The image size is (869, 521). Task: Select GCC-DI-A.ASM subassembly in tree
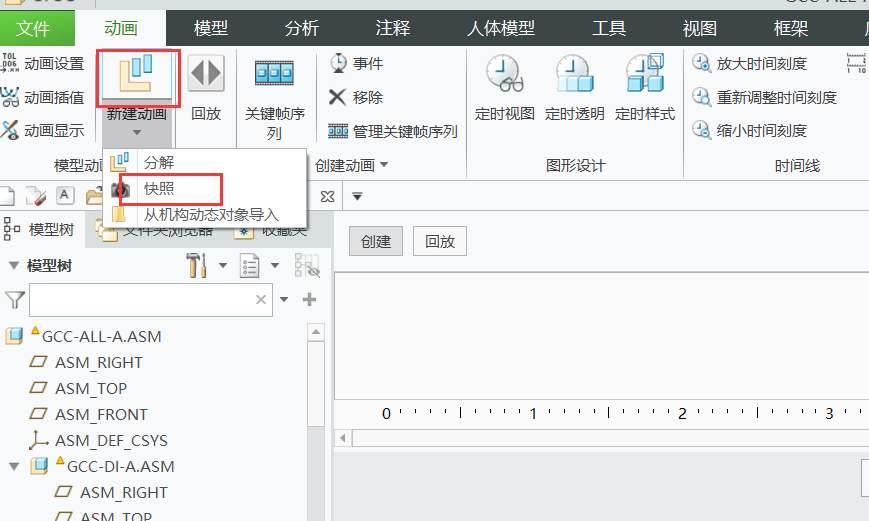pyautogui.click(x=121, y=467)
